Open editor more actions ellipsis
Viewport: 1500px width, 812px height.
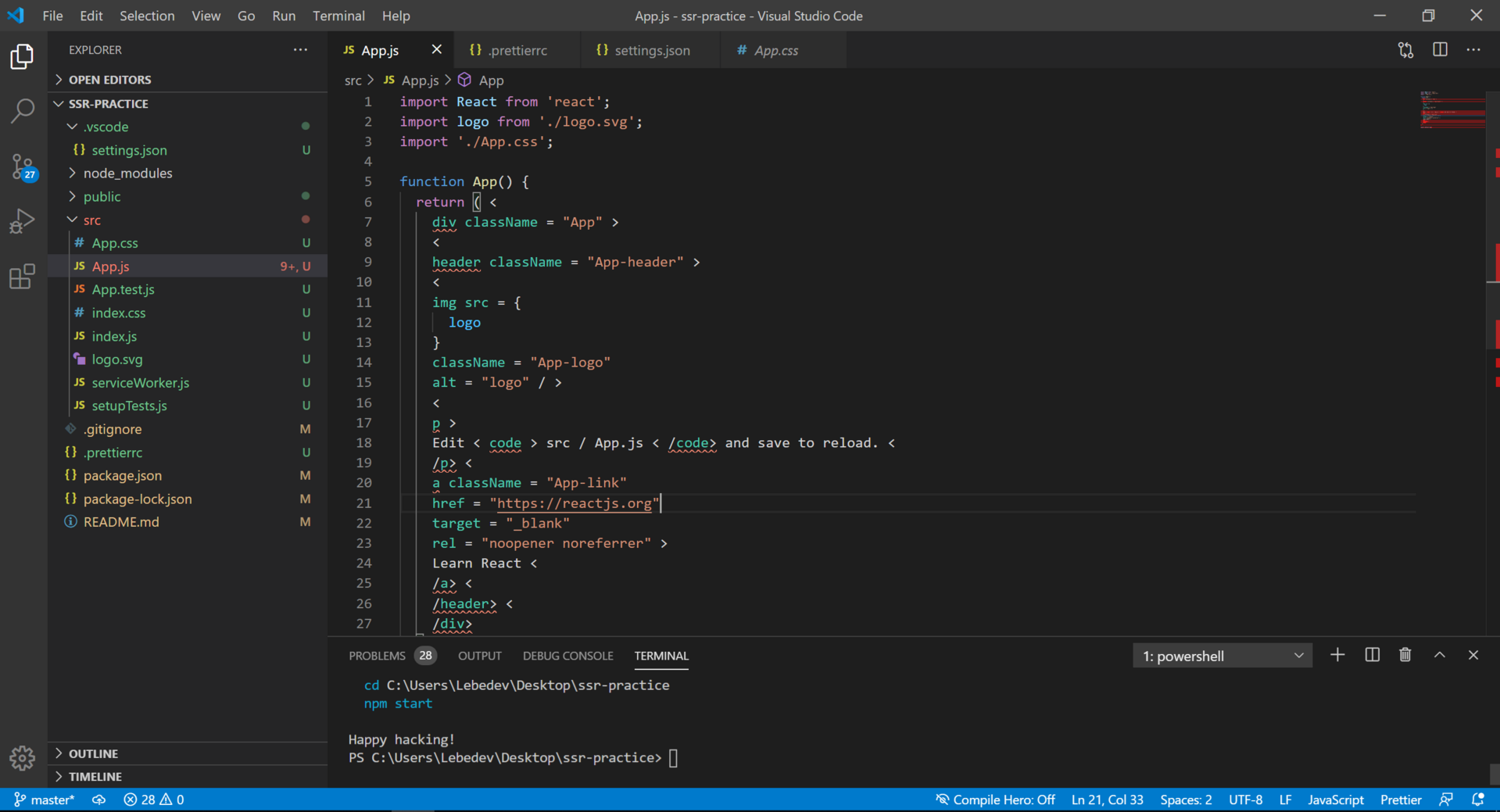coord(1473,50)
